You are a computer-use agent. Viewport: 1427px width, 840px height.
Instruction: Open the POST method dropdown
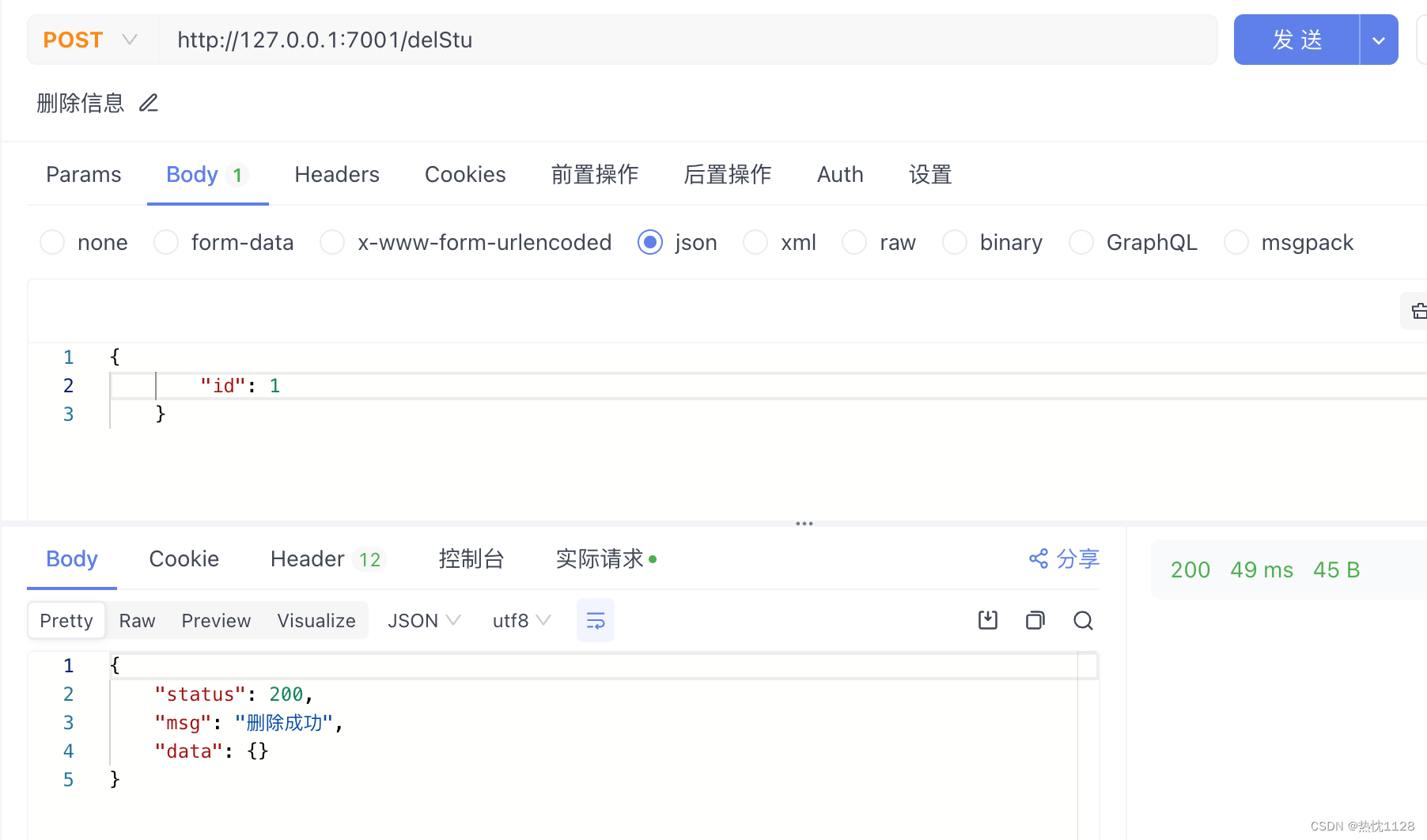(92, 40)
